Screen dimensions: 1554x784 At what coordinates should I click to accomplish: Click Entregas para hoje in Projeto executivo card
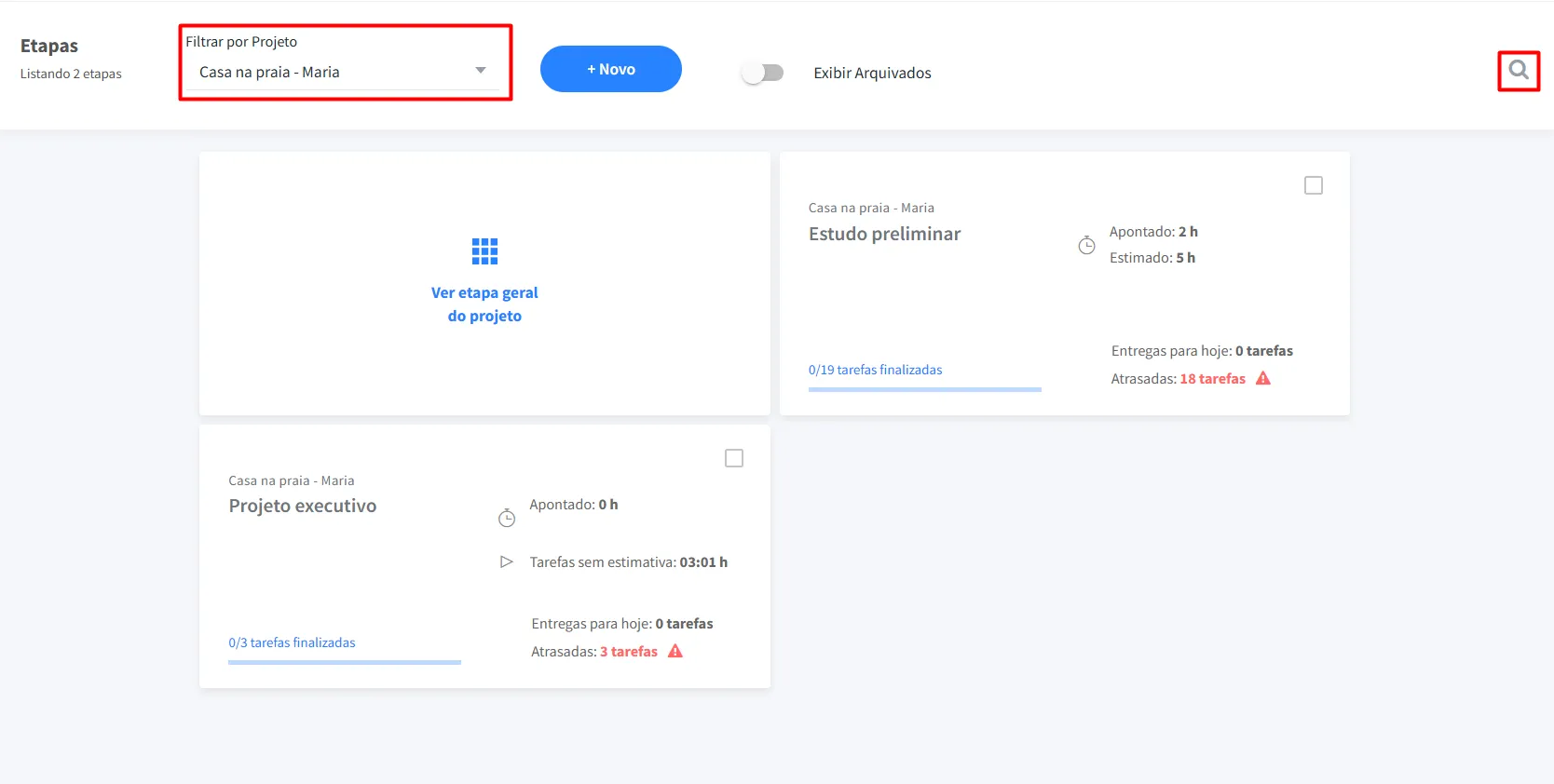click(622, 624)
